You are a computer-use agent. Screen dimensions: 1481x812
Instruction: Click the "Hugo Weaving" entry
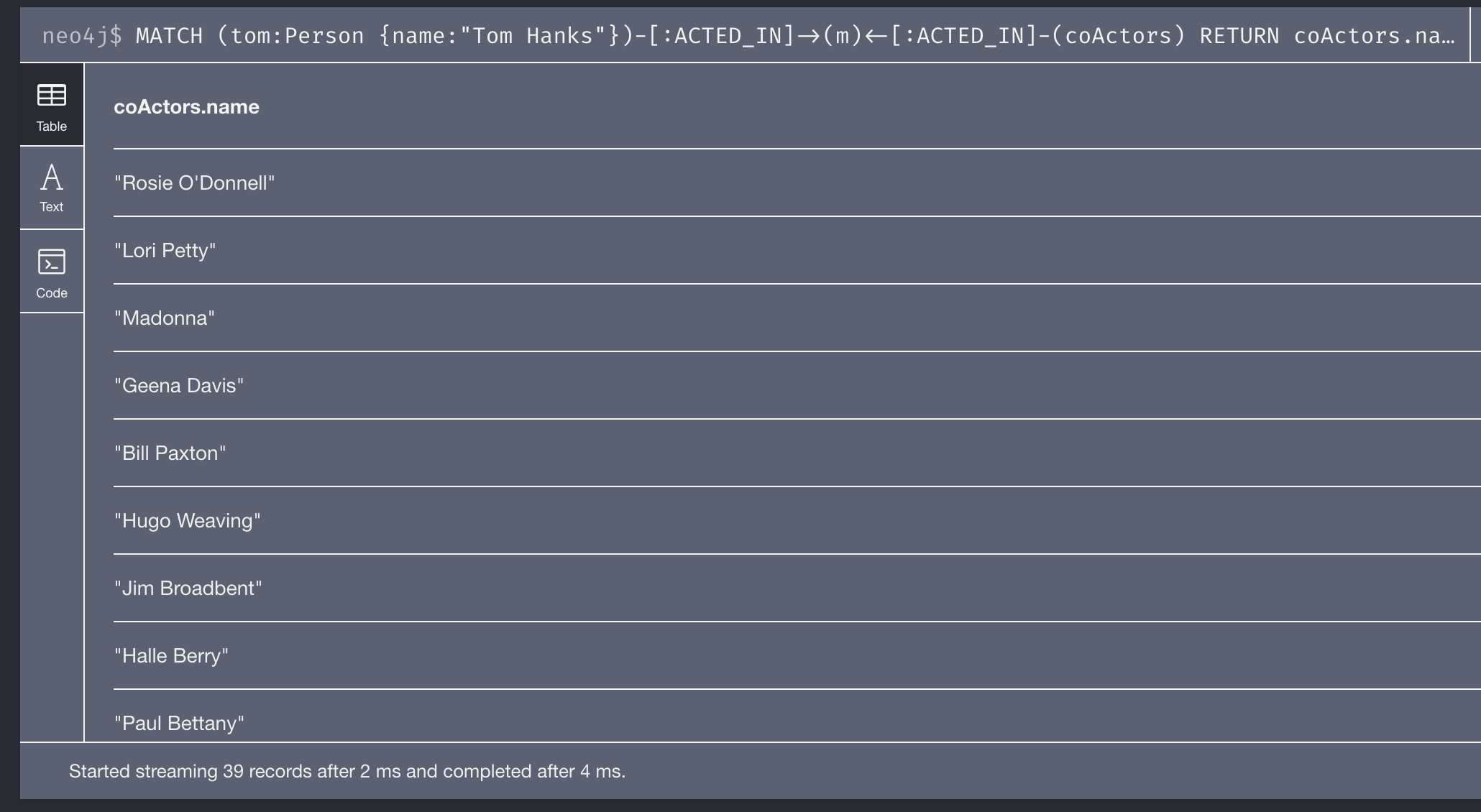click(797, 521)
